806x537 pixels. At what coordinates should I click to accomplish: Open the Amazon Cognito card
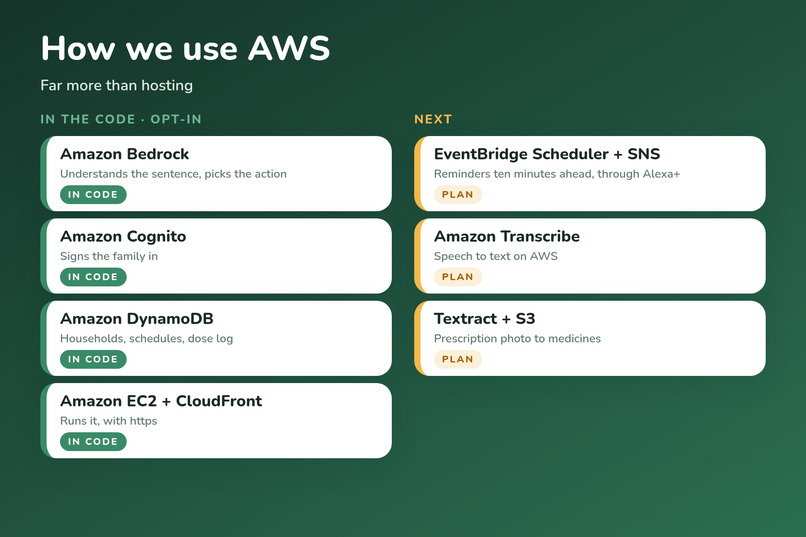[216, 256]
